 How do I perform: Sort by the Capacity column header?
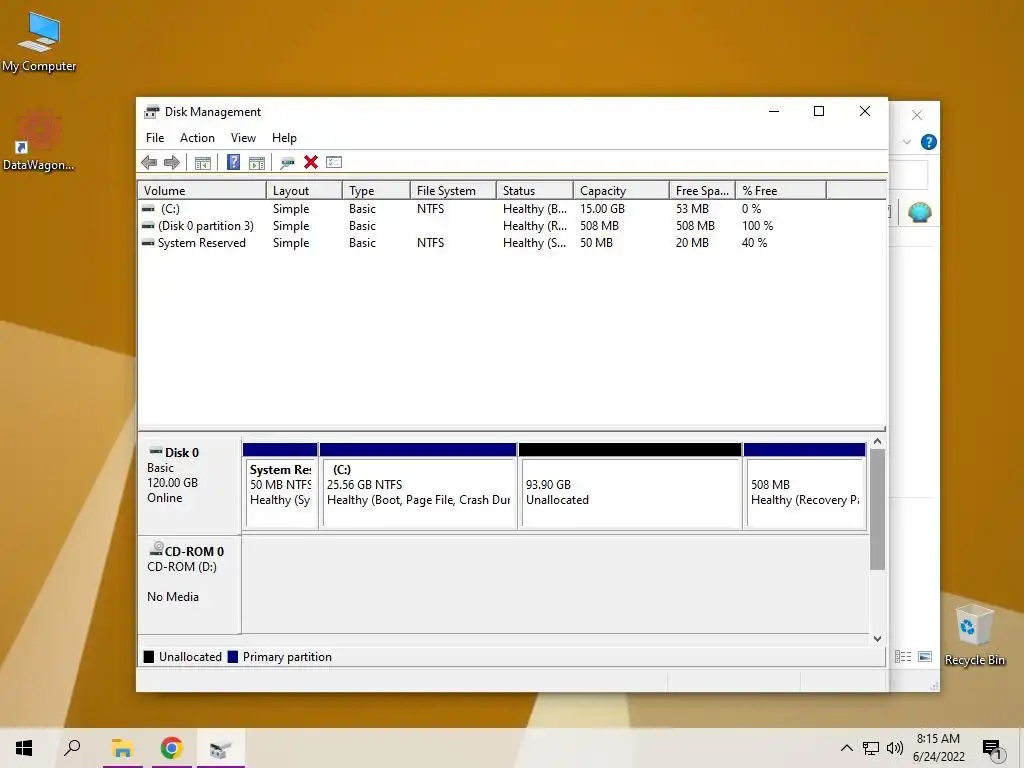click(621, 191)
